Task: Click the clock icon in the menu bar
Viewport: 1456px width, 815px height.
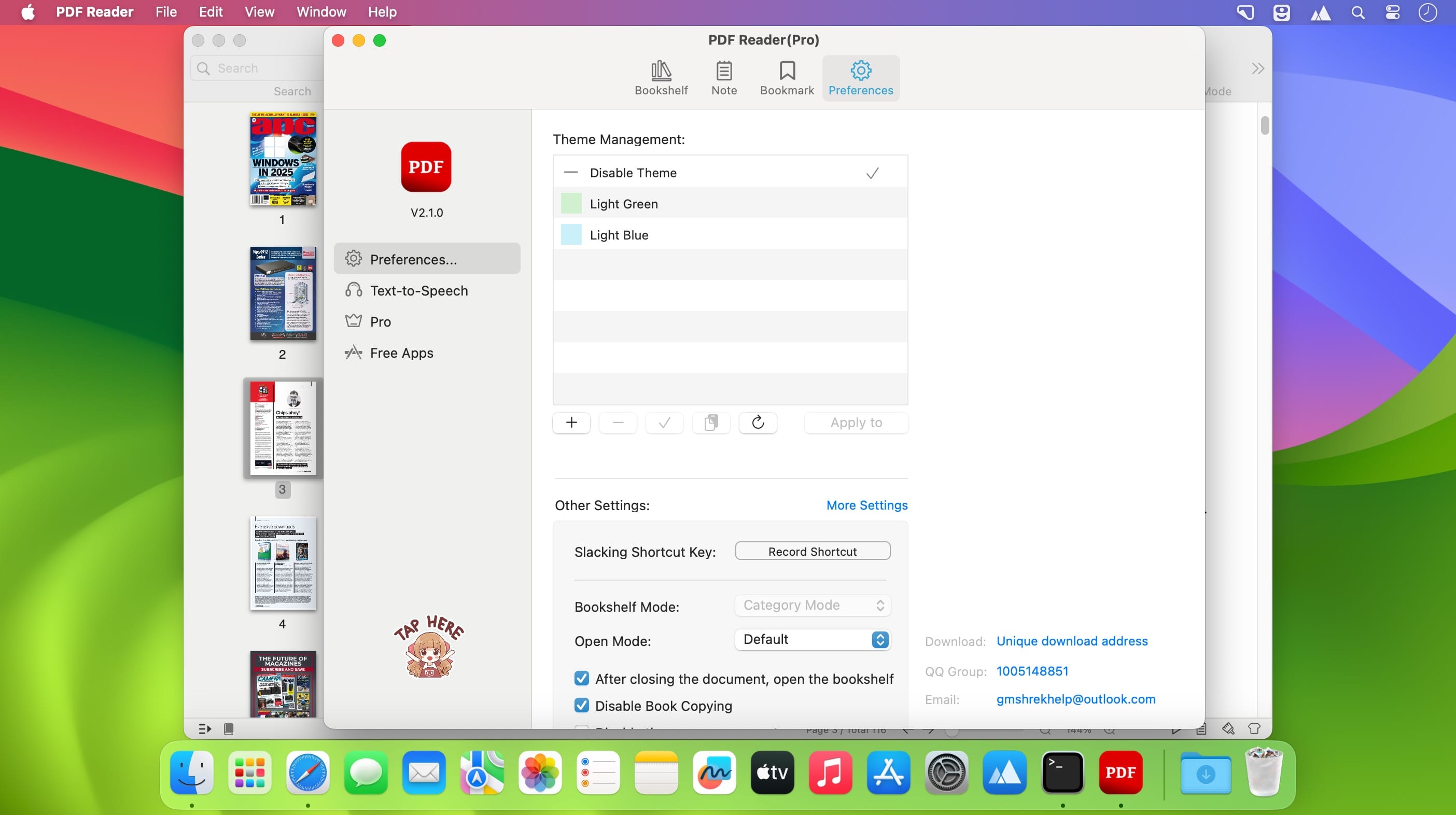Action: tap(1427, 12)
